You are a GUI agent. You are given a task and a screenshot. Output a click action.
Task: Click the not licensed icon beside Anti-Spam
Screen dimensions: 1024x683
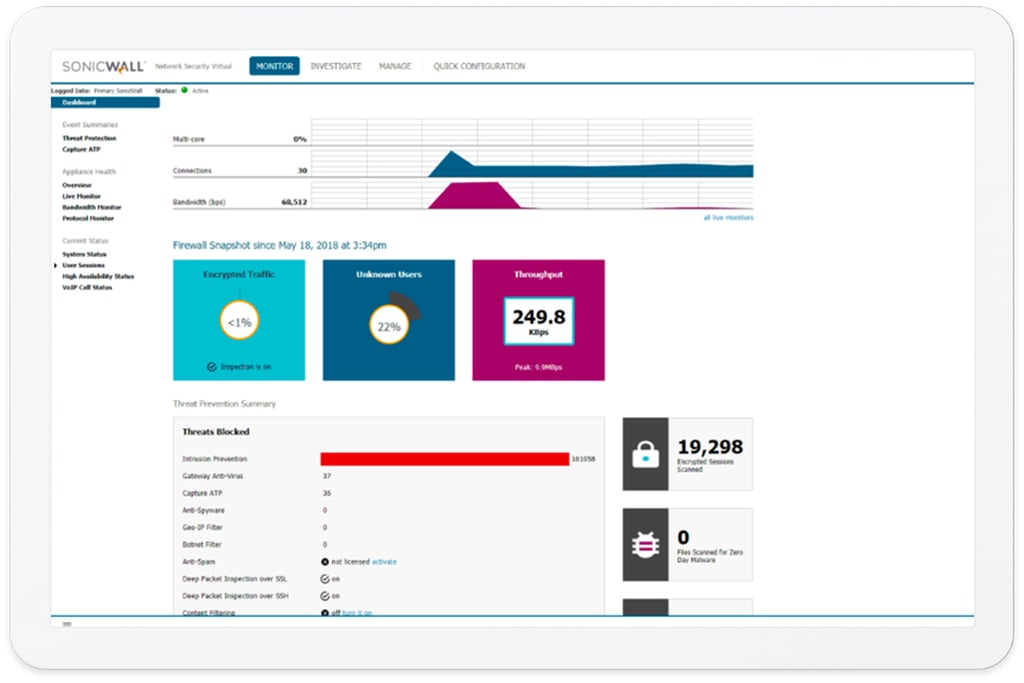[323, 562]
